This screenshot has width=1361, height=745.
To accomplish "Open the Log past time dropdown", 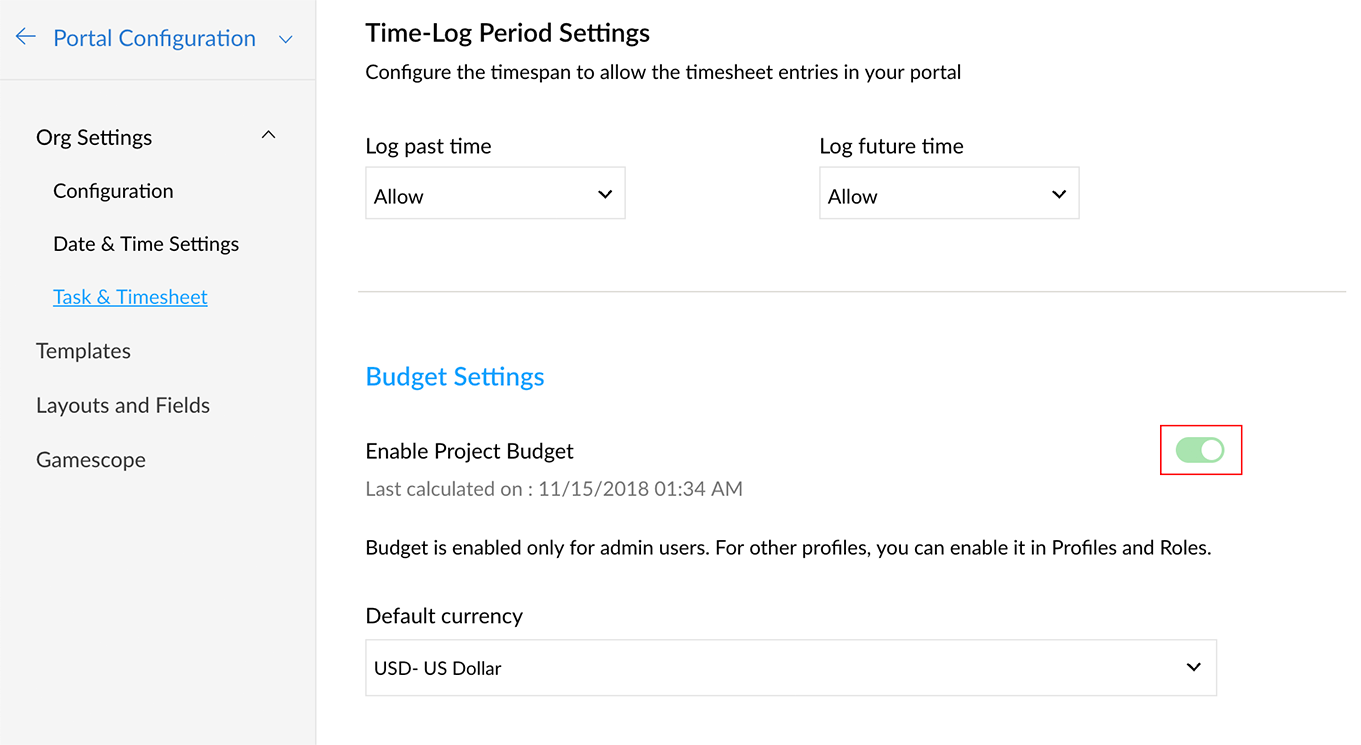I will tap(495, 194).
